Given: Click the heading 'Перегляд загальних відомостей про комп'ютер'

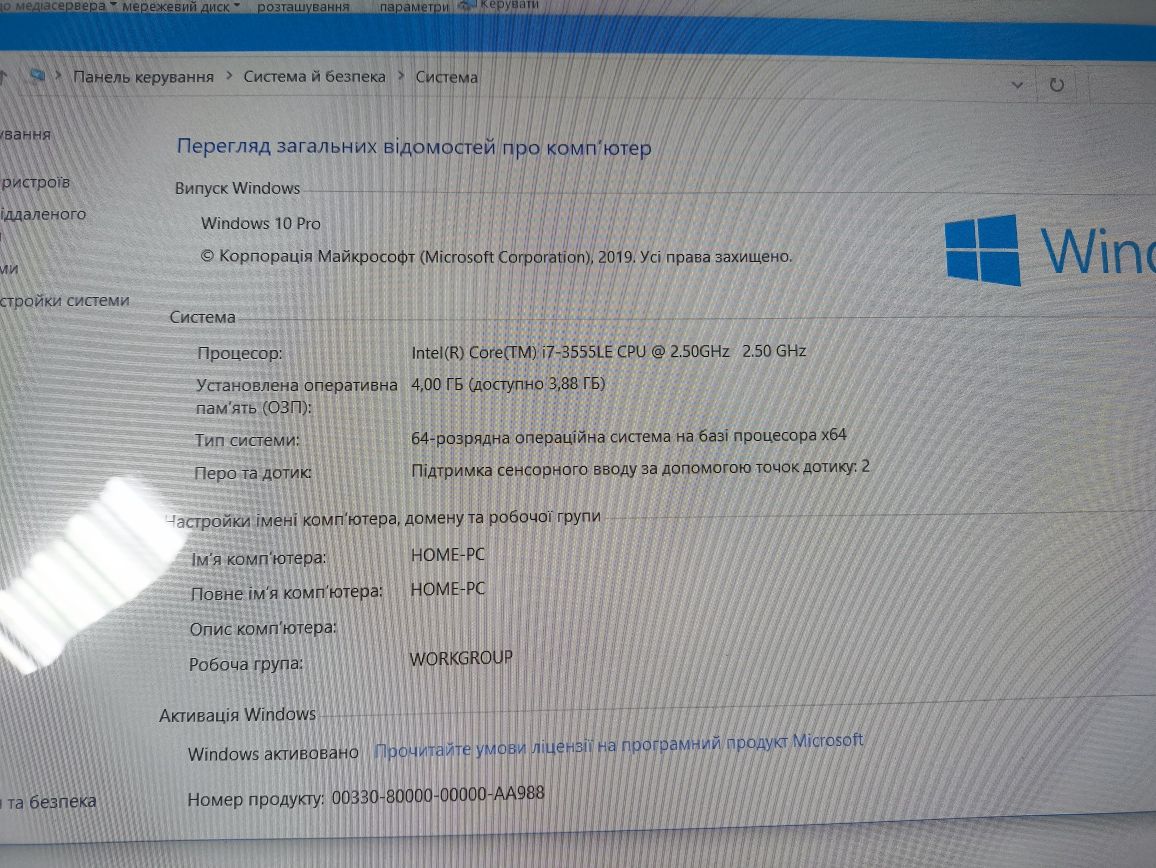Looking at the screenshot, I should [414, 147].
